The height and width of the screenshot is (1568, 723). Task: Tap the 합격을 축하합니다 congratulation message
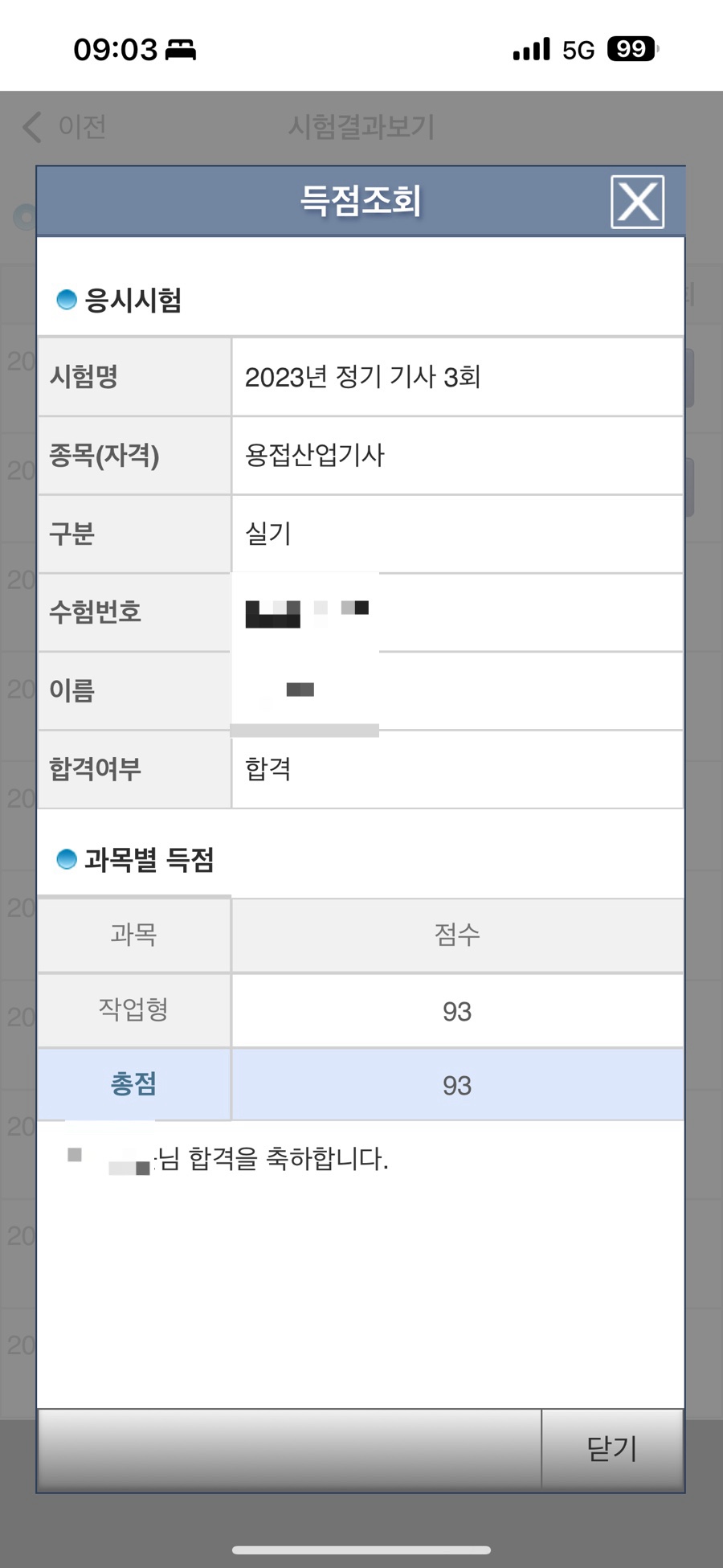(x=273, y=1159)
